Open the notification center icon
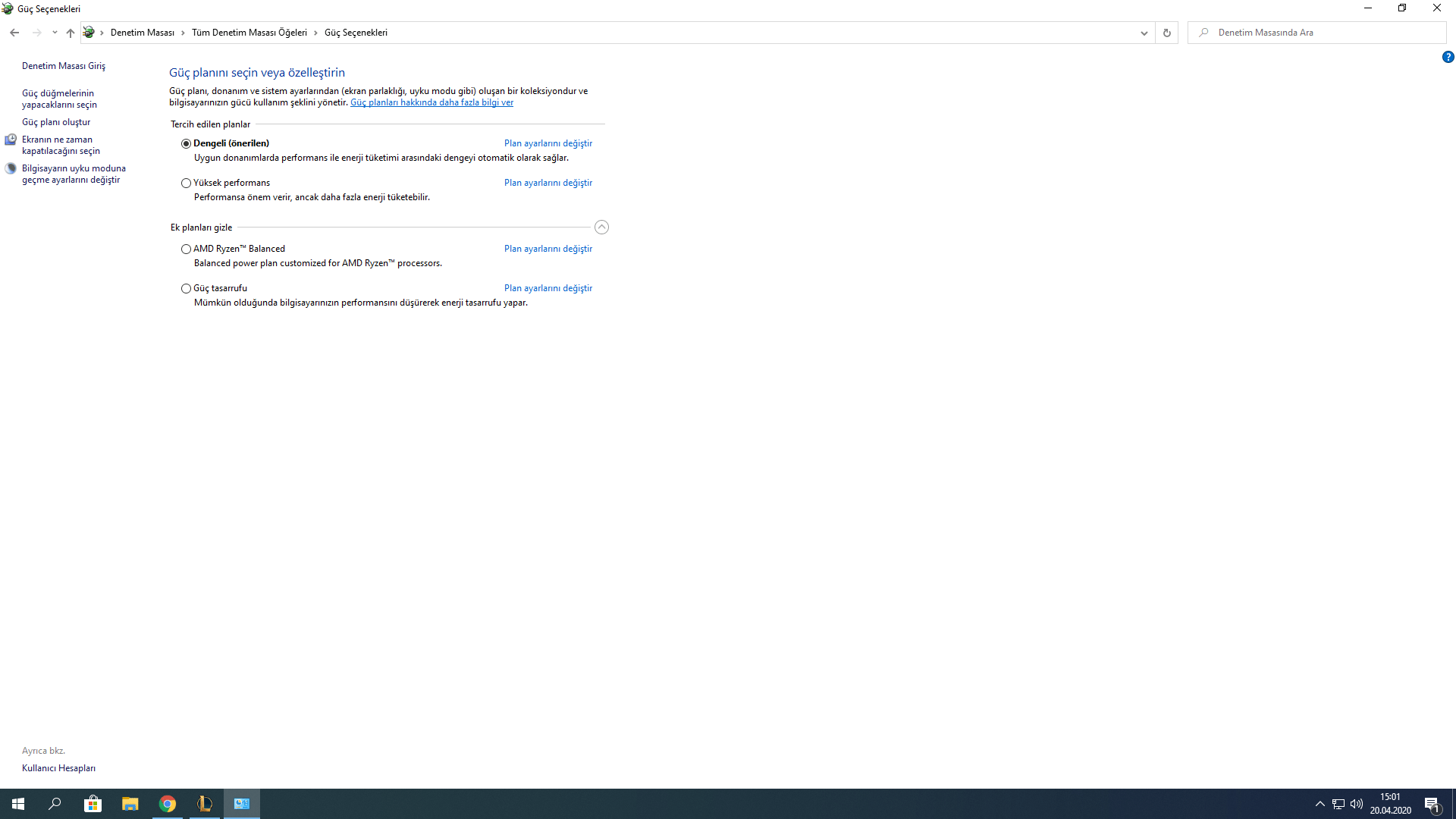 [x=1432, y=805]
